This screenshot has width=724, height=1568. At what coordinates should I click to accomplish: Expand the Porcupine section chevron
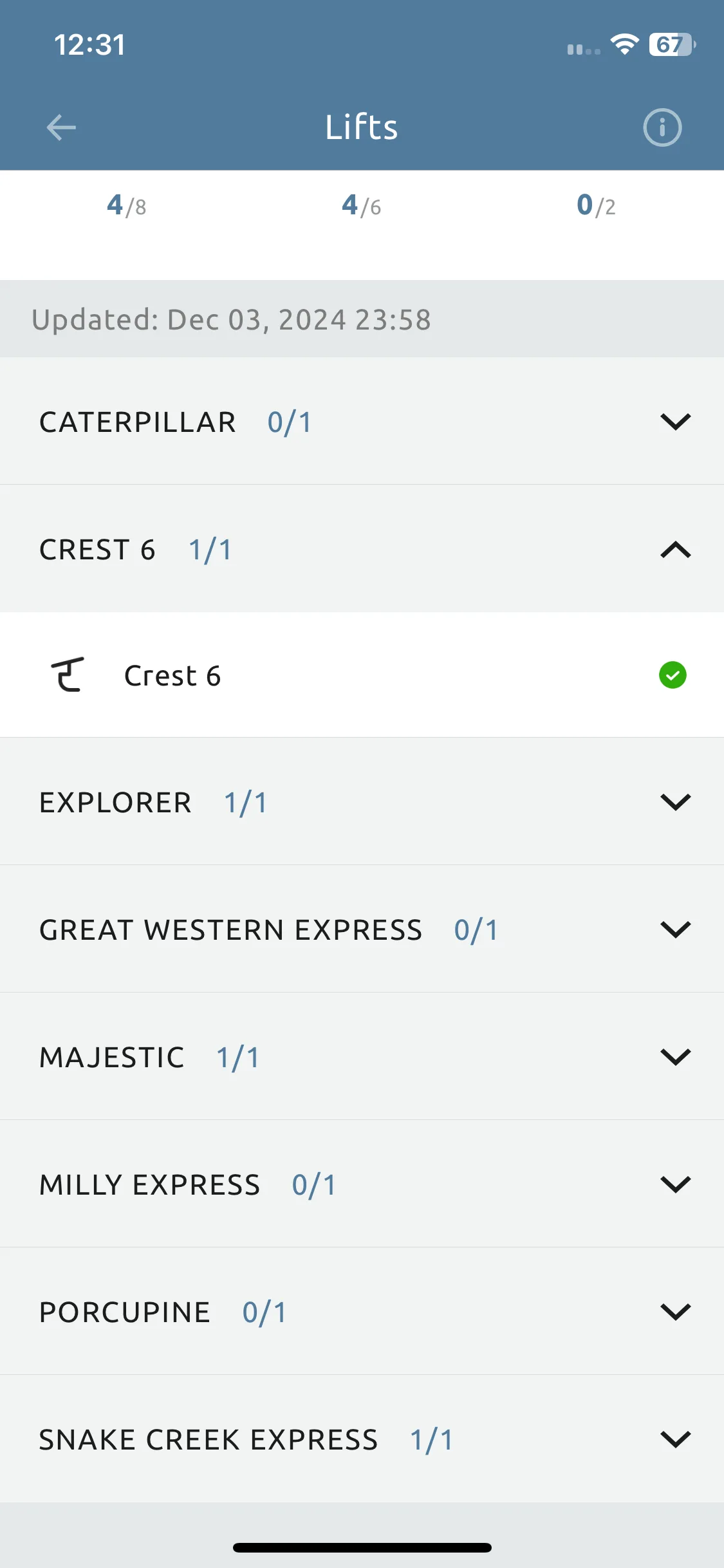pos(676,1312)
